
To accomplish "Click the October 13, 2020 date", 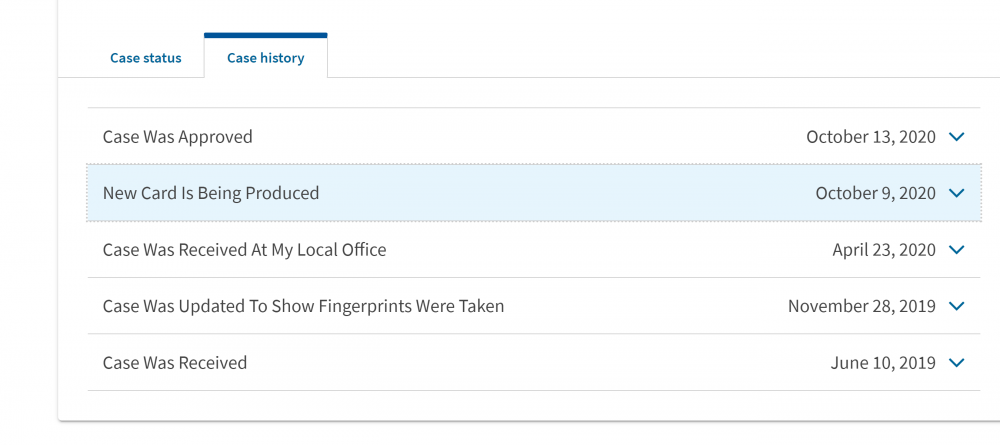I will (871, 136).
